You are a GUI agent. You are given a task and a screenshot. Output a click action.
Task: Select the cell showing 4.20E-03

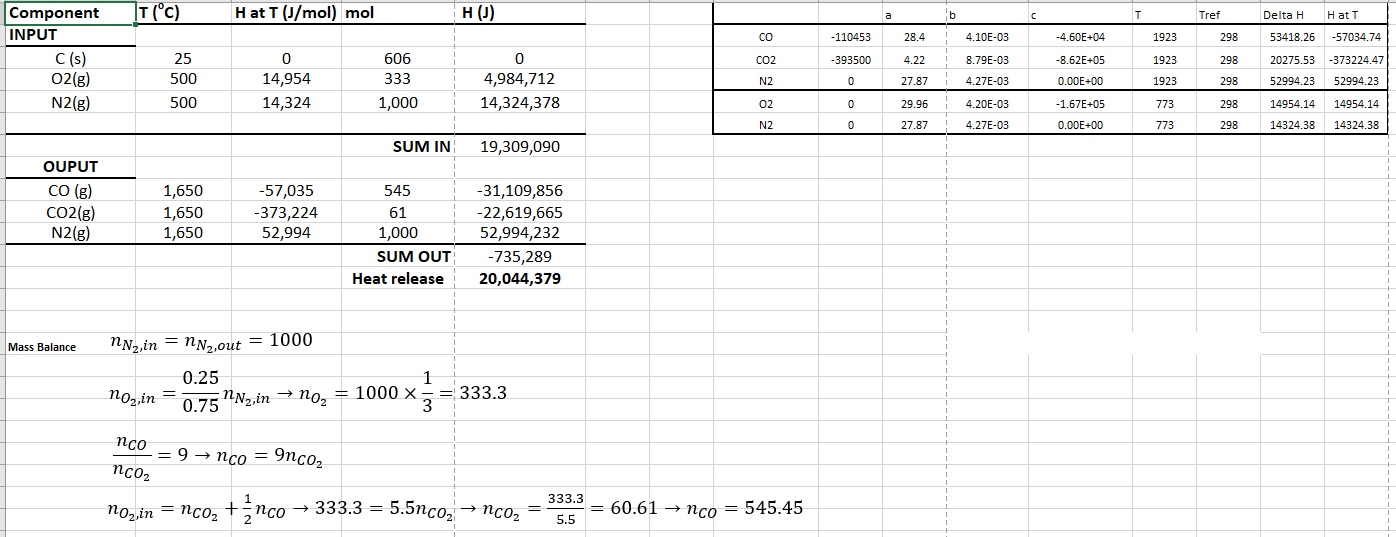987,104
